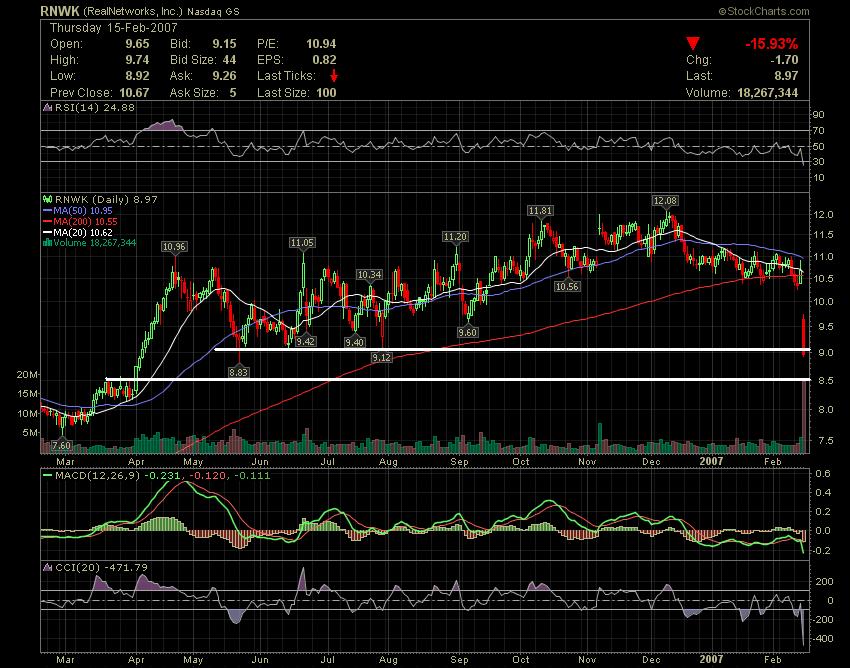The image size is (850, 668).
Task: Click the 8.83 low price label
Action: pos(239,372)
